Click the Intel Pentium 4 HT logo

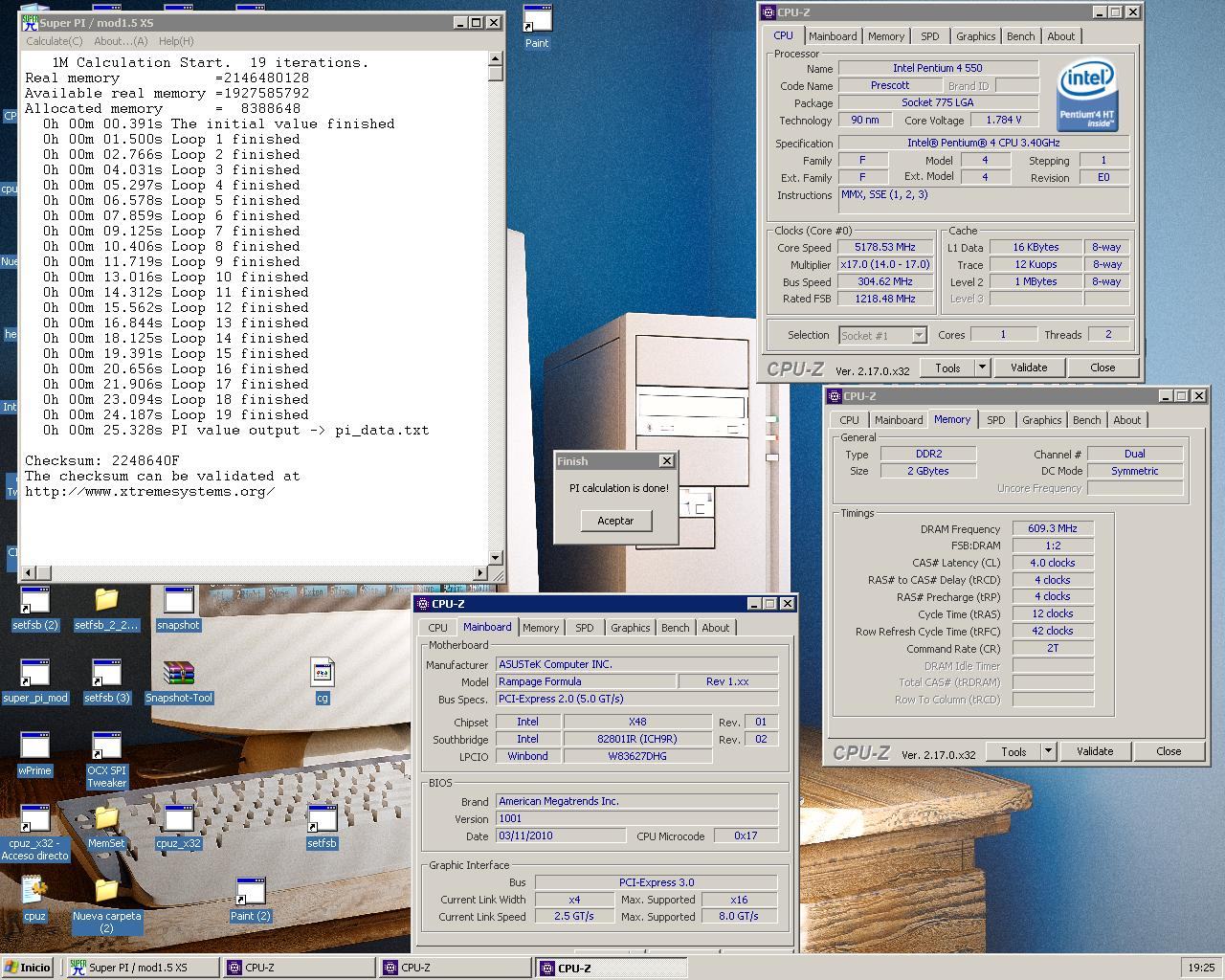click(x=1087, y=96)
